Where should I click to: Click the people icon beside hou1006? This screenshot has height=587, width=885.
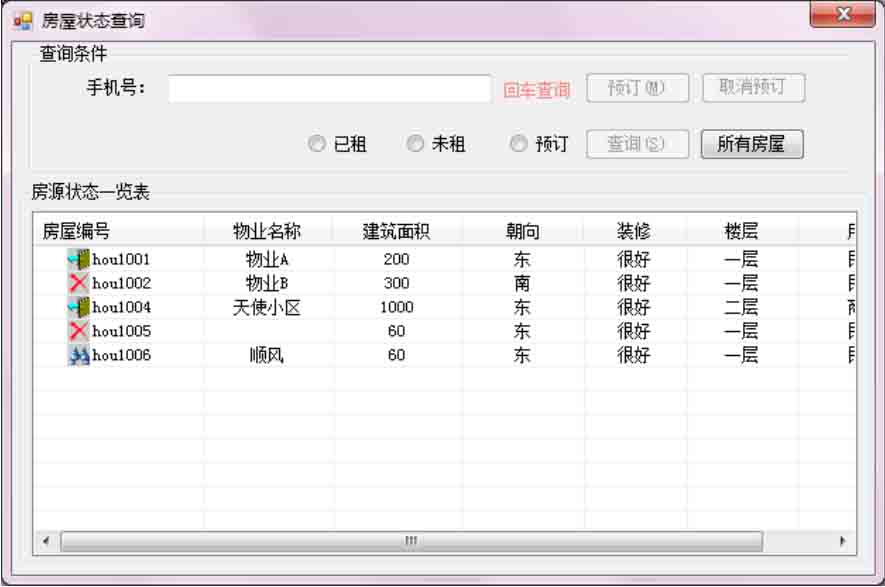coord(79,355)
